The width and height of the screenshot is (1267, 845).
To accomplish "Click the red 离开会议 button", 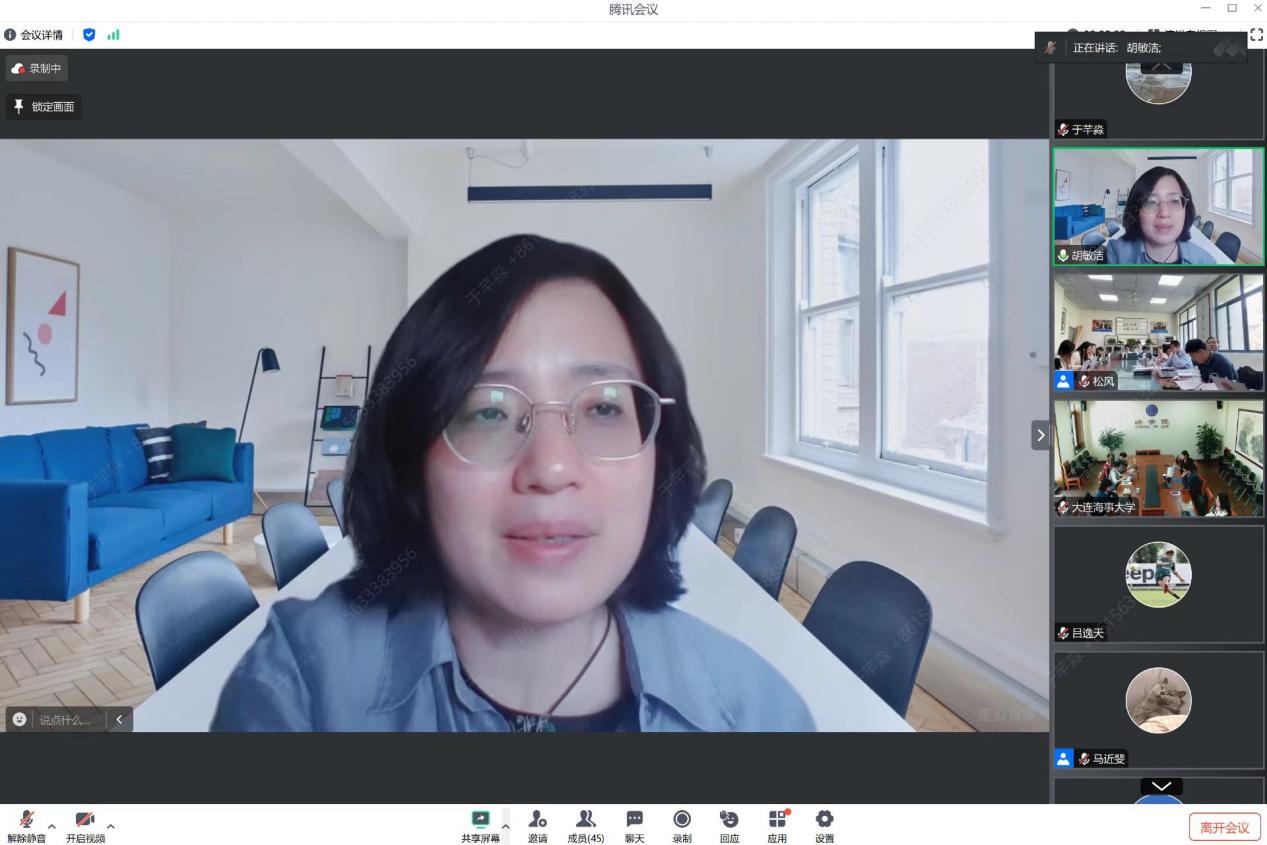I will (x=1224, y=827).
